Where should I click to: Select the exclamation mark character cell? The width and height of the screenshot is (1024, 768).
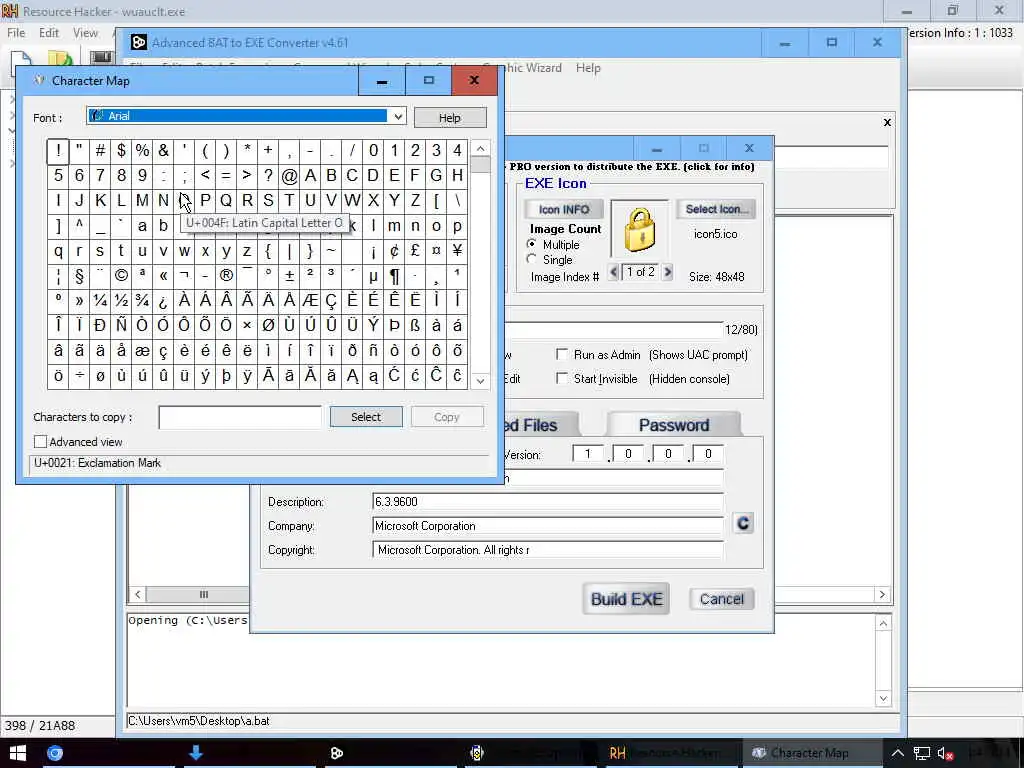point(58,151)
